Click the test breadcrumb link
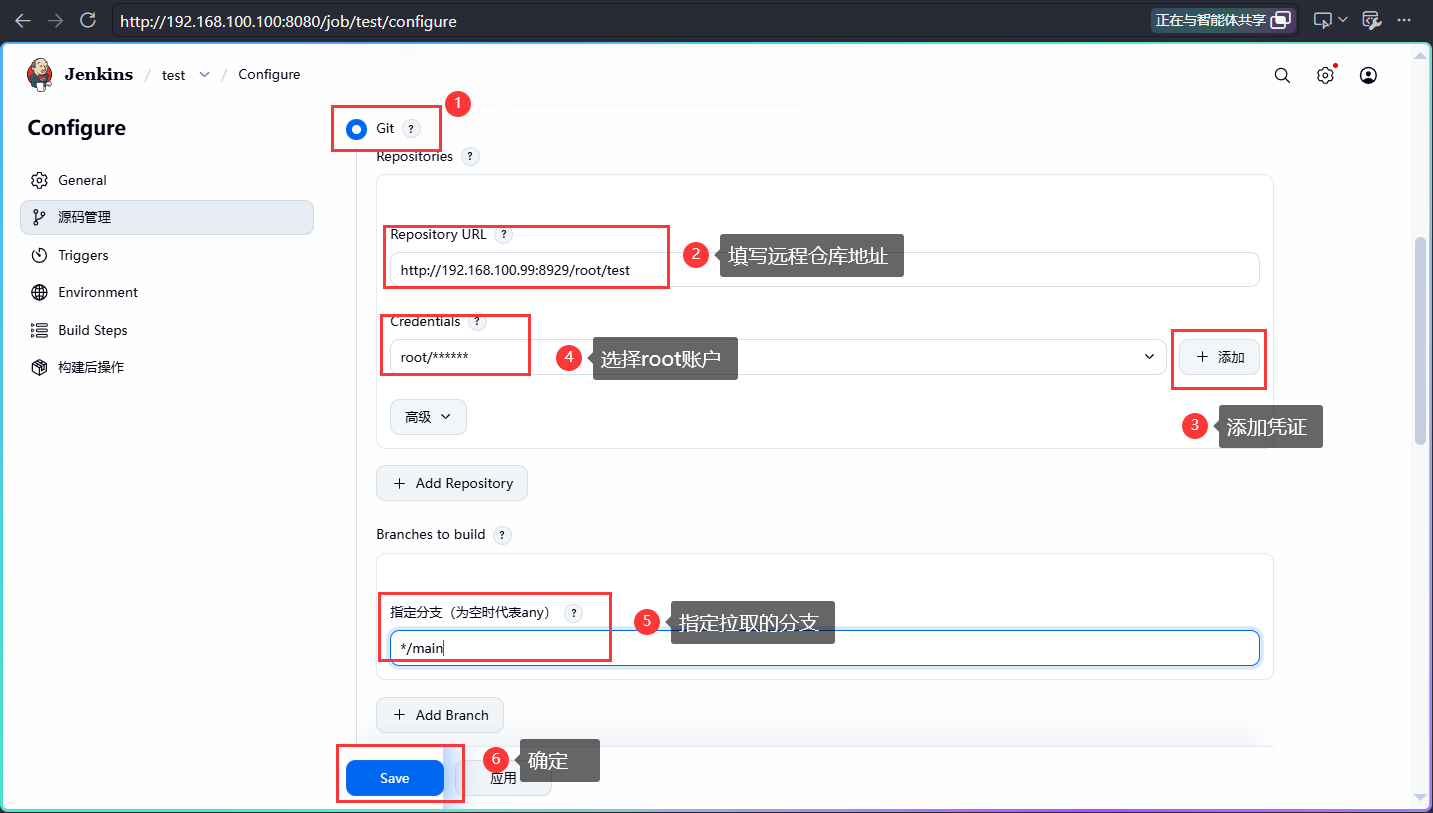The height and width of the screenshot is (813, 1433). 174,75
